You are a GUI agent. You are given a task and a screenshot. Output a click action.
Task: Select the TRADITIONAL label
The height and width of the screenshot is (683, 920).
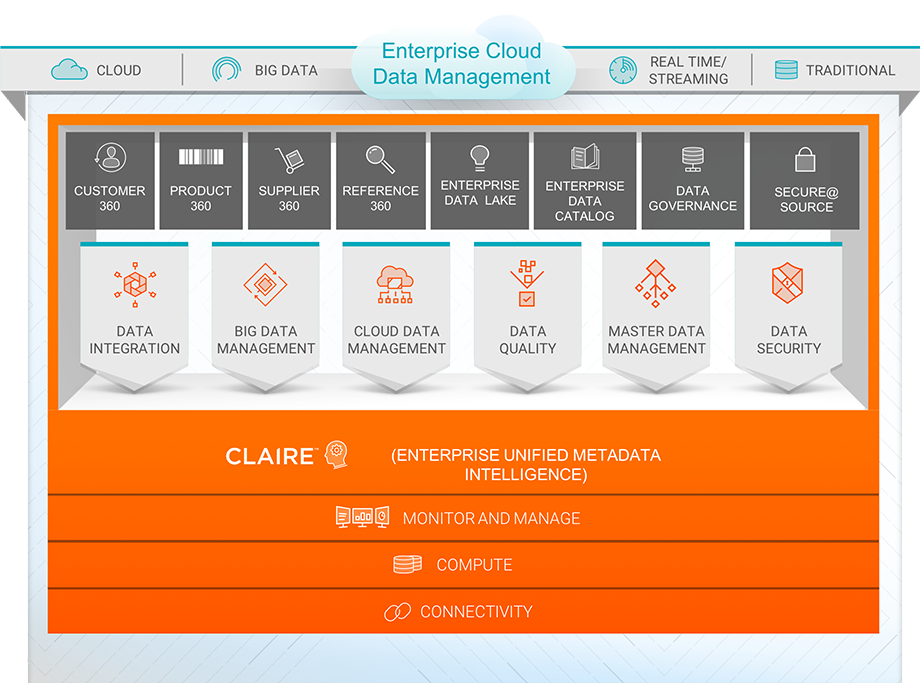coord(850,70)
